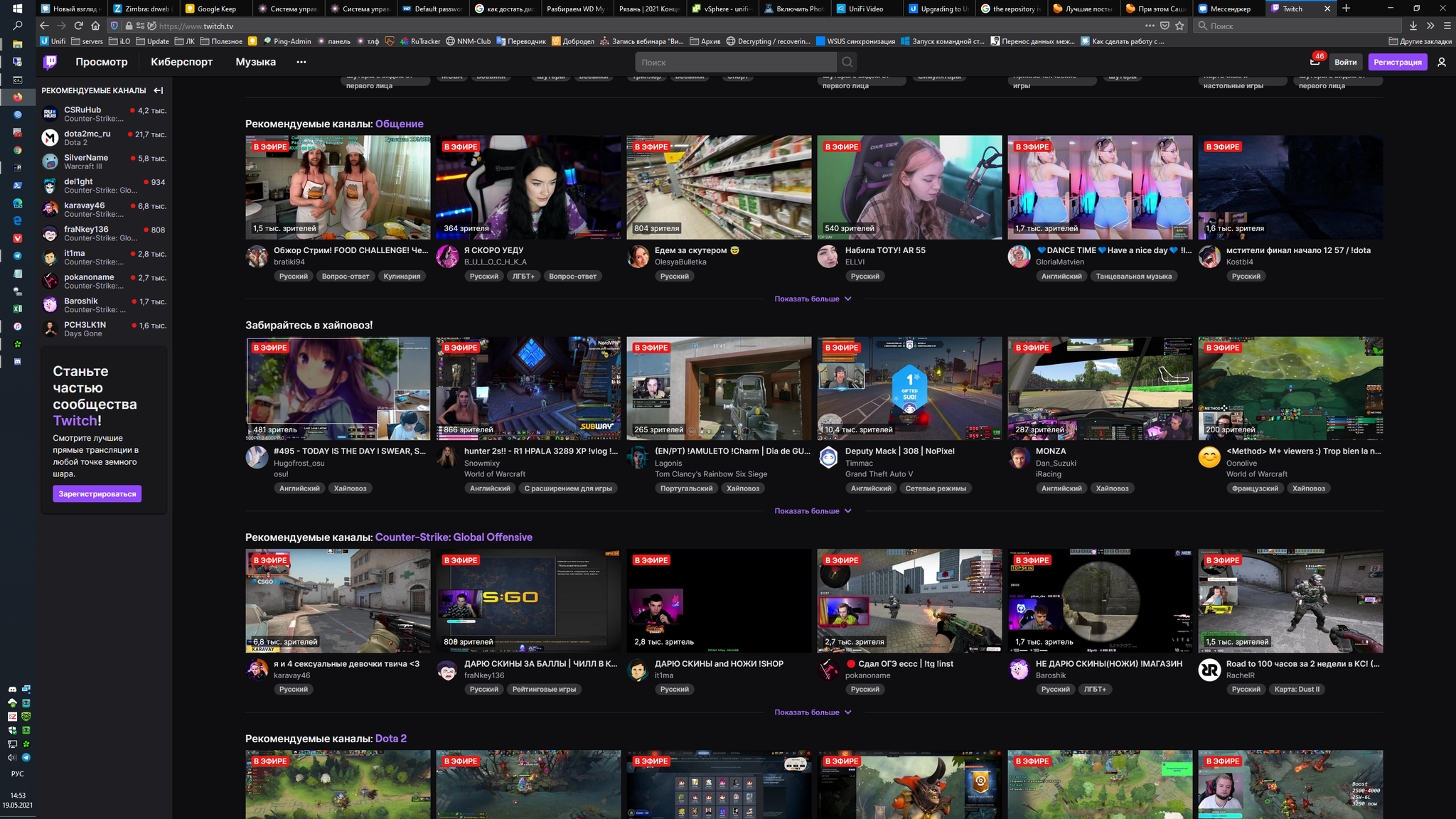Click Танцевальная музыка tag

(1133, 277)
